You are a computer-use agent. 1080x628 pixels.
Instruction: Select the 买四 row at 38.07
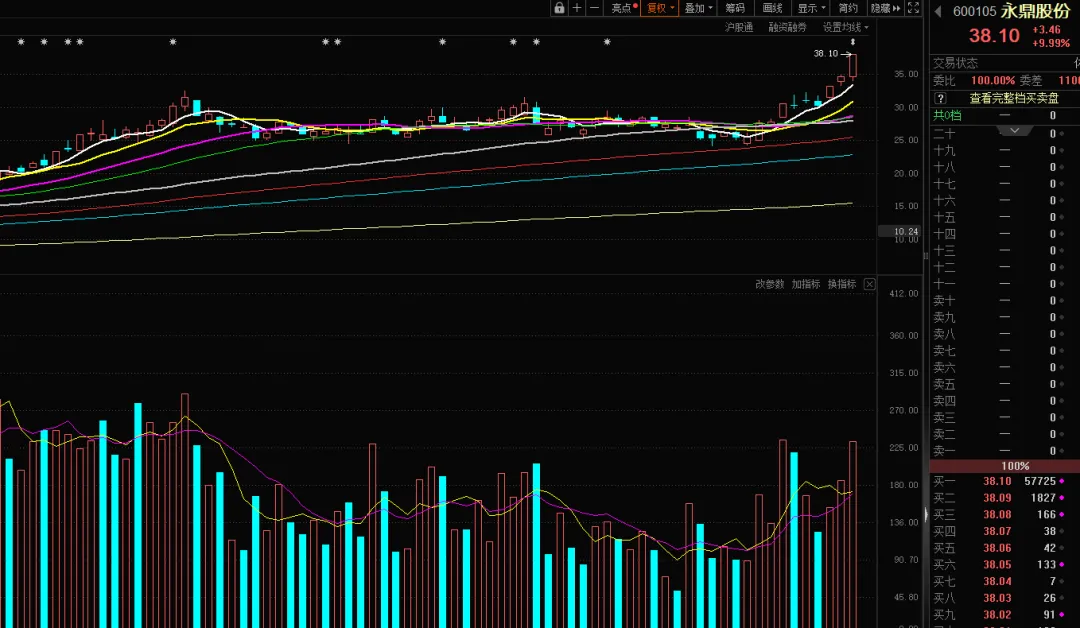point(1004,531)
